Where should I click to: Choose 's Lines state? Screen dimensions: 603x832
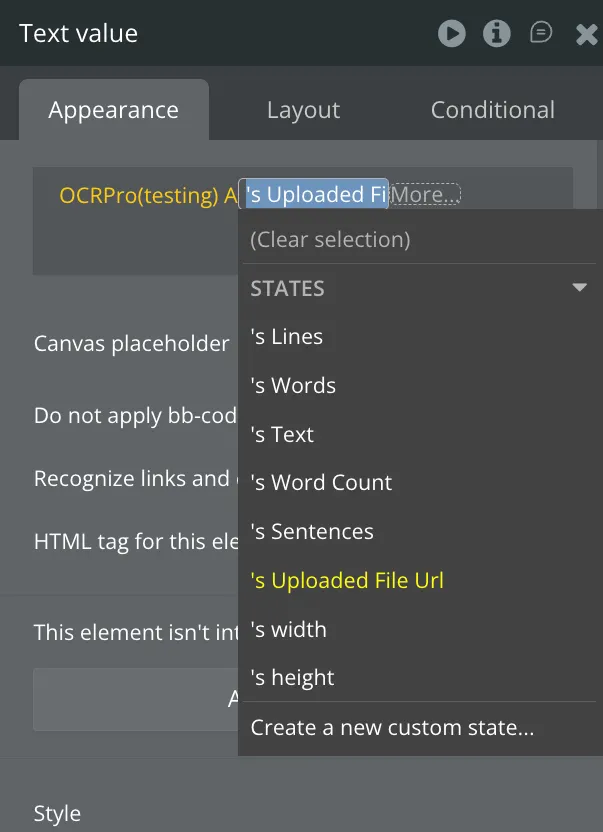(287, 337)
